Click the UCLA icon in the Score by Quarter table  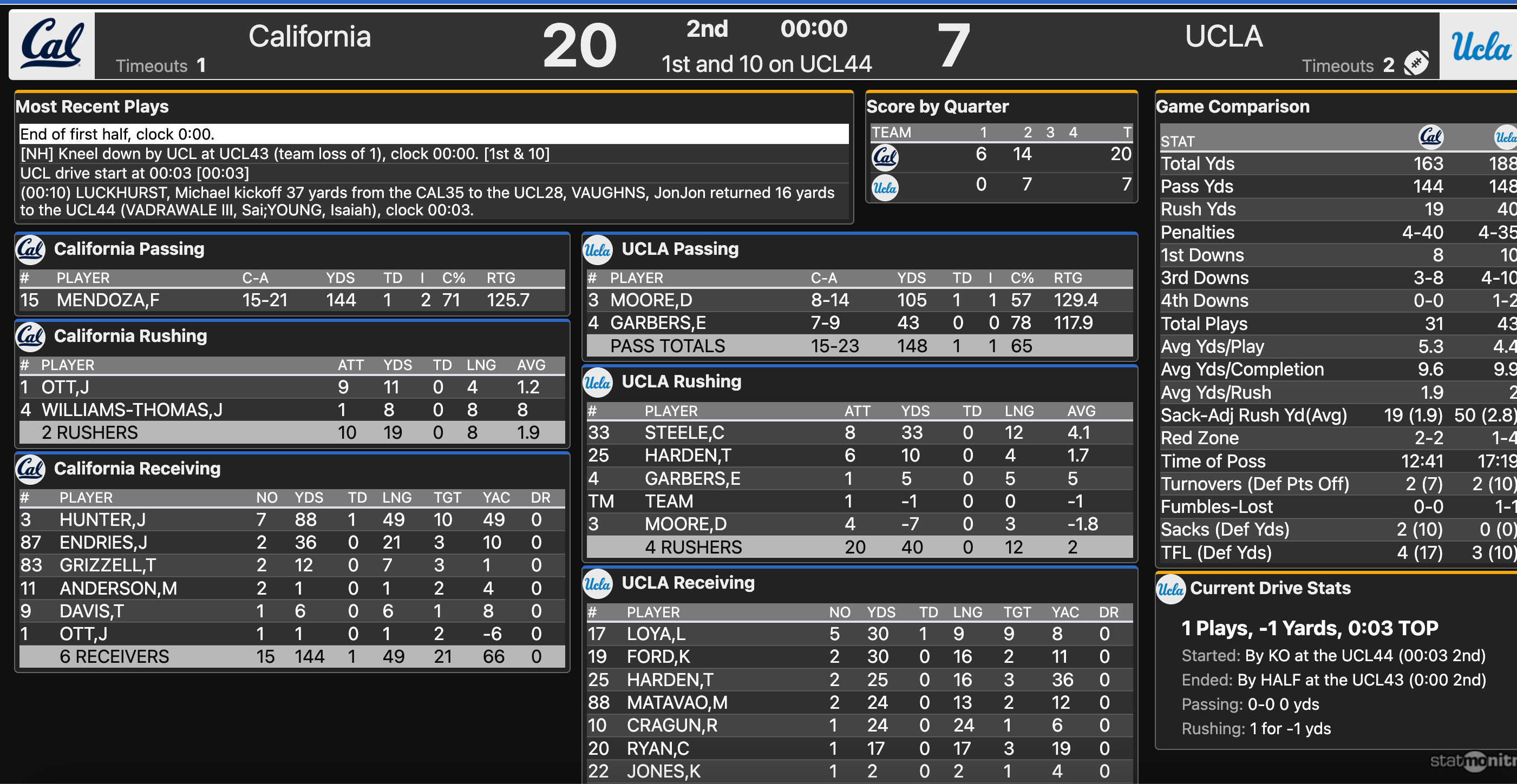(885, 187)
